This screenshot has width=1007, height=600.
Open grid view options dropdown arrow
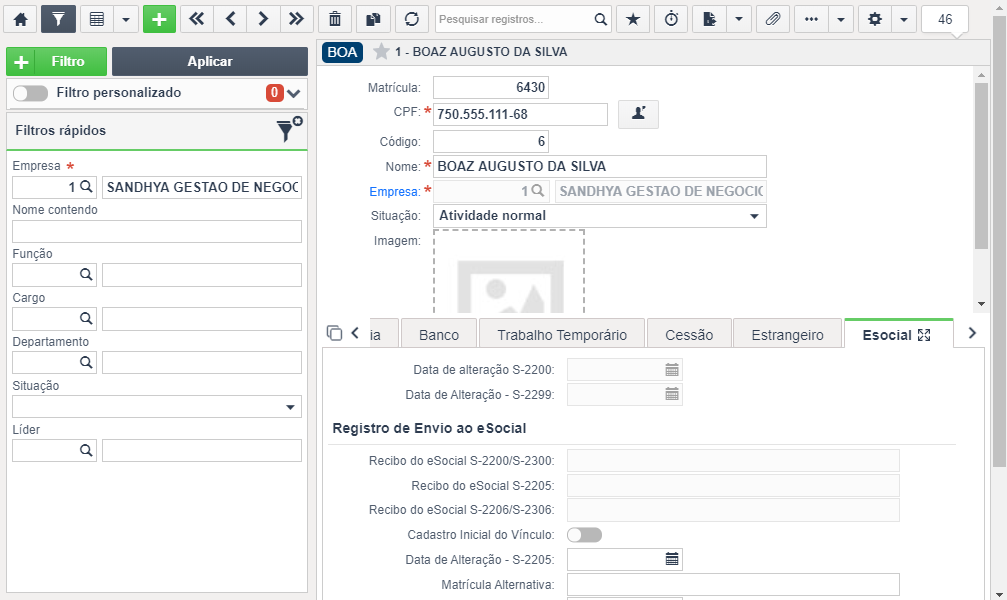(126, 19)
